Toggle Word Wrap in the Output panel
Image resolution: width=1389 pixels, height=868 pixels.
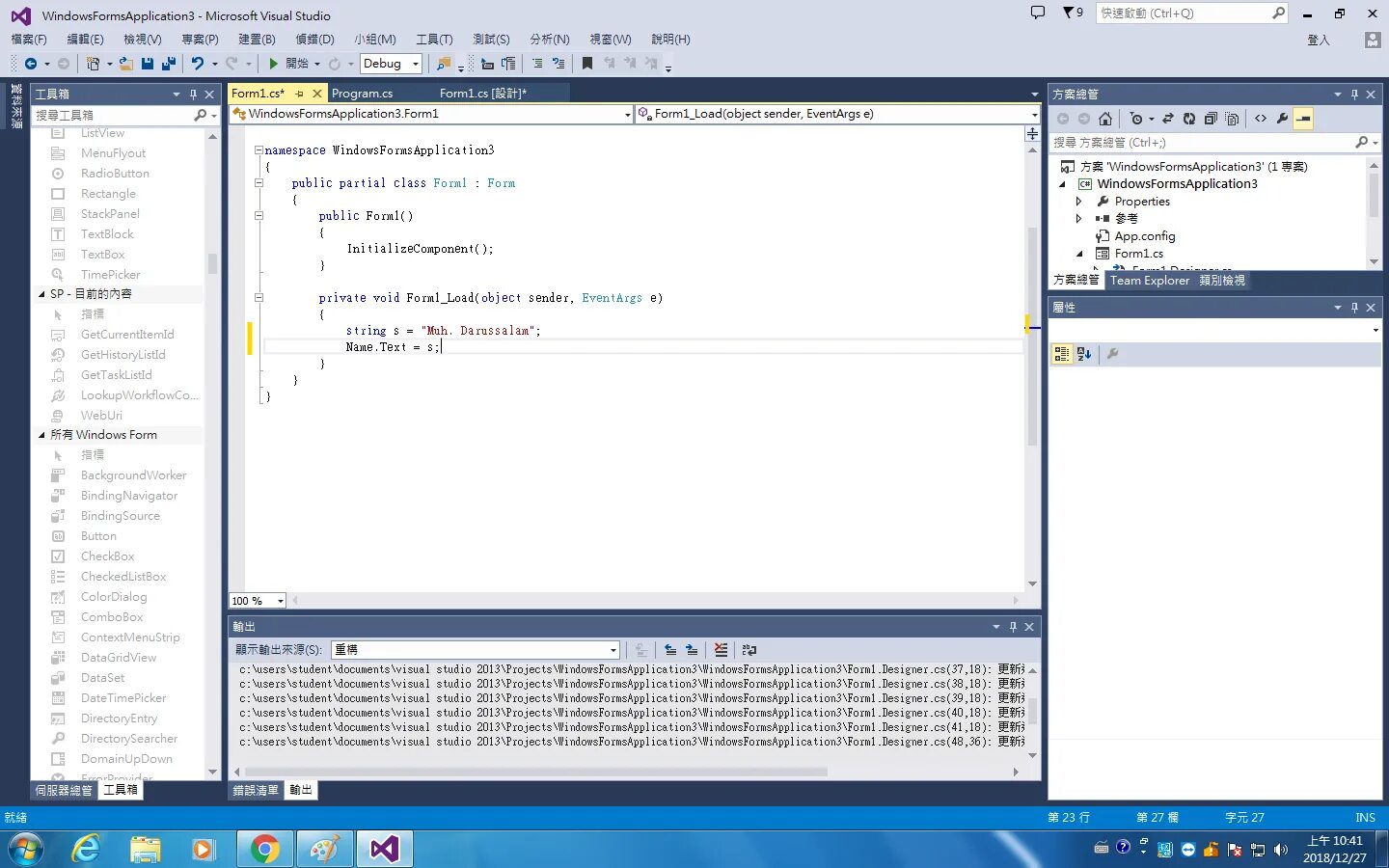click(x=749, y=650)
